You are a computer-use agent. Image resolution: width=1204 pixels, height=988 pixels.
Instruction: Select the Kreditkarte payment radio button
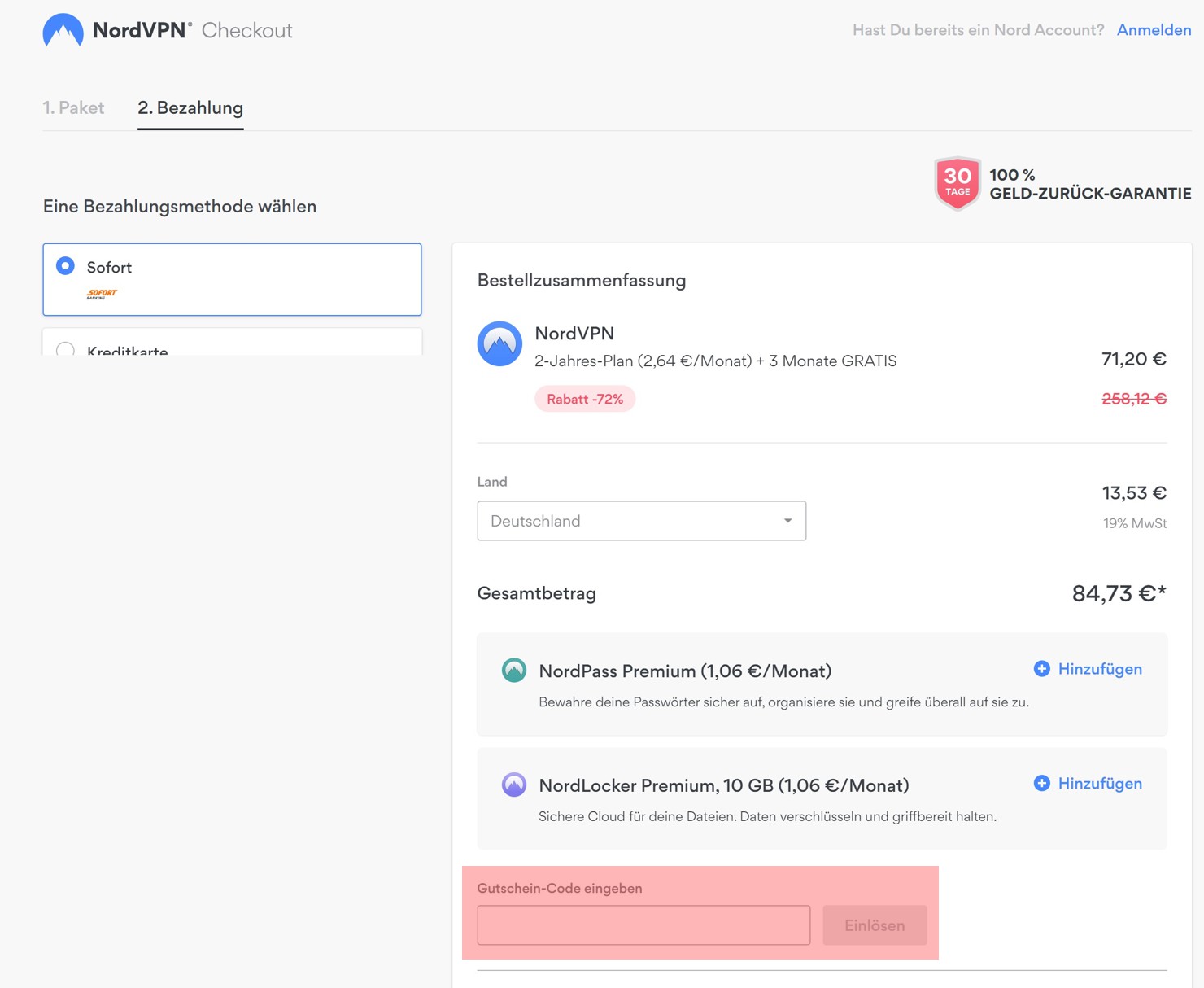tap(65, 350)
